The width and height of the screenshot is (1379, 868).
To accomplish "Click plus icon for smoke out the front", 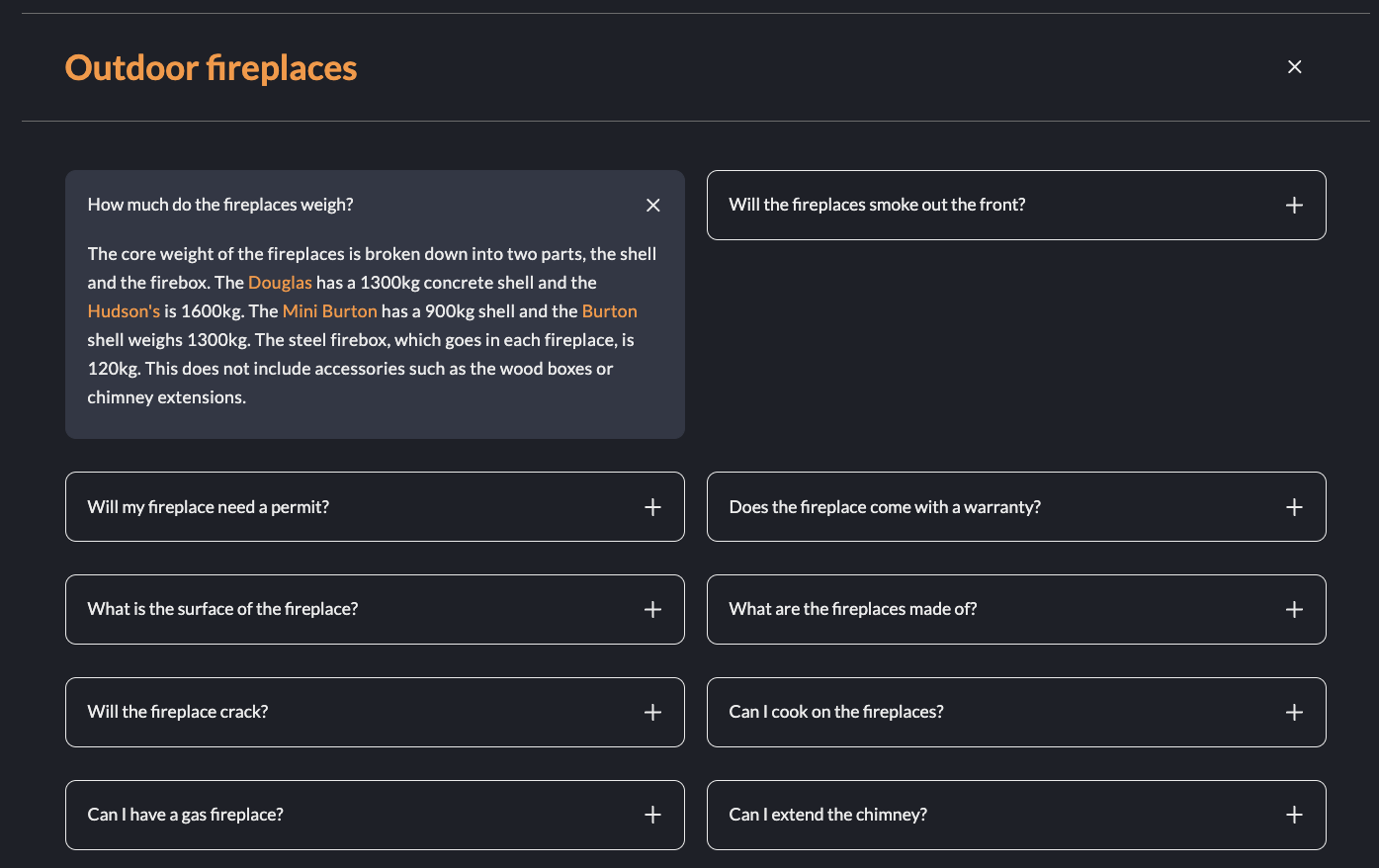I will click(x=1294, y=206).
